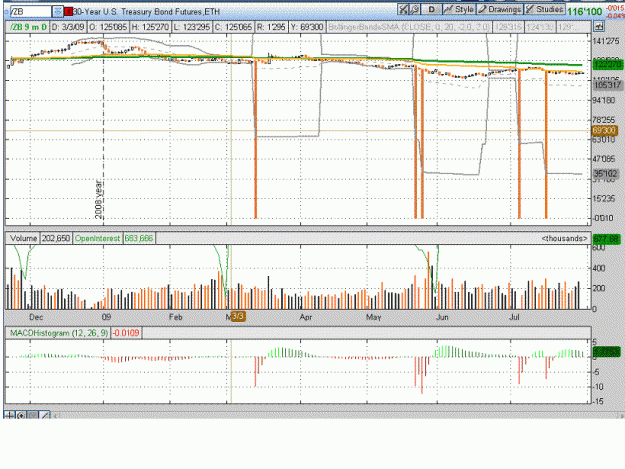Click the crosshair cursor tool icon

9,416
